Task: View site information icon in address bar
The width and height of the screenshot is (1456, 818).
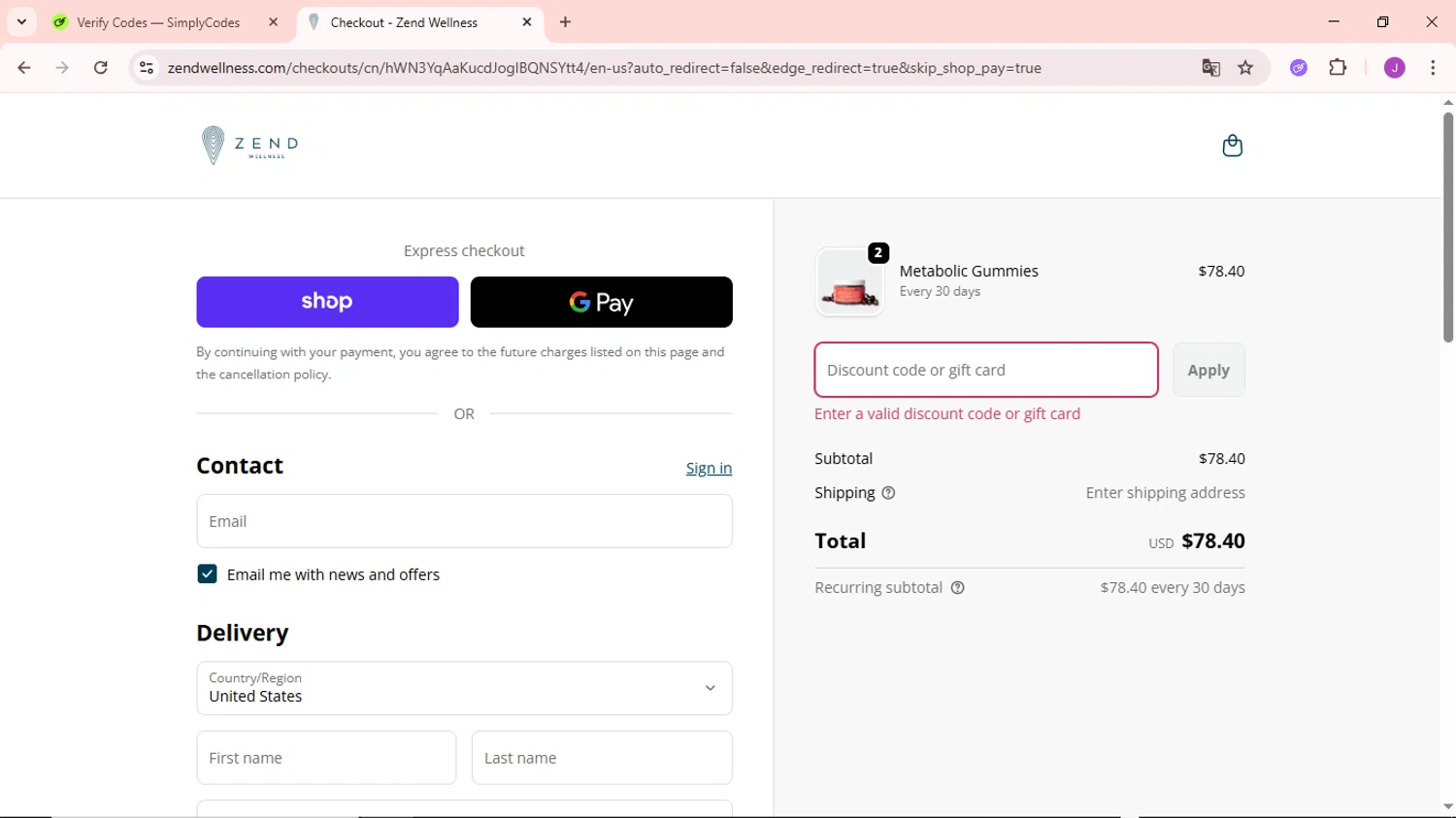Action: coord(147,68)
